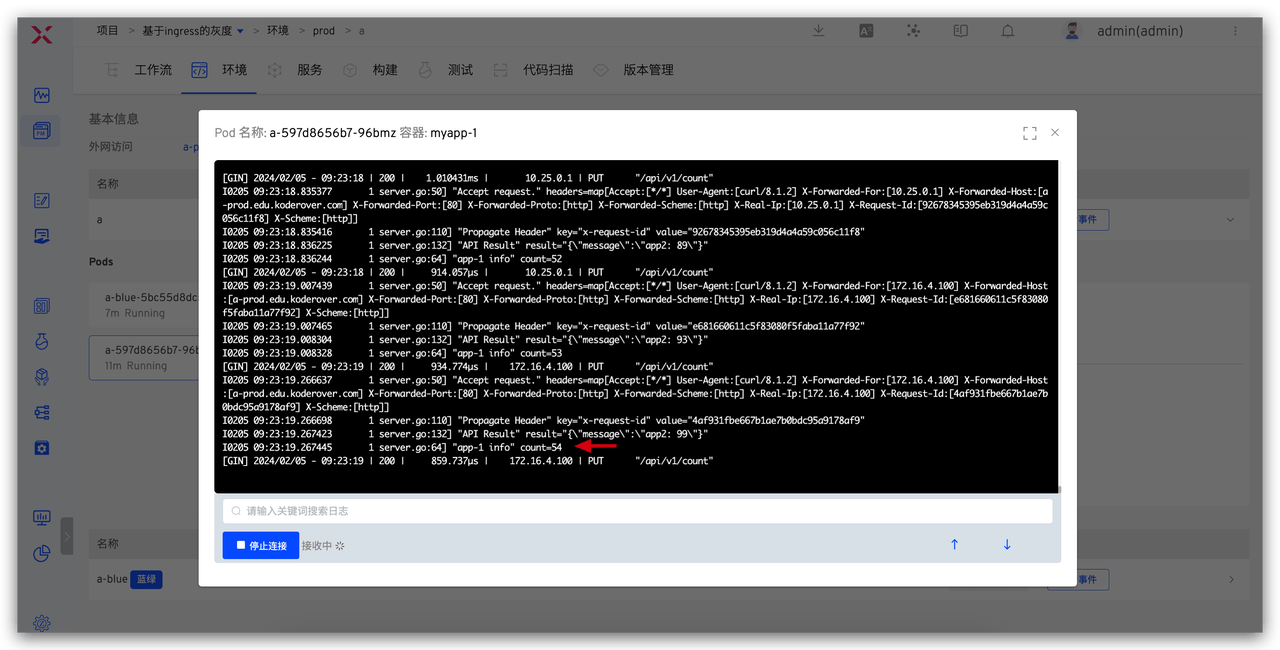Image resolution: width=1280 pixels, height=650 pixels.
Task: Click the down arrow to scroll log bottom
Action: [x=1007, y=545]
